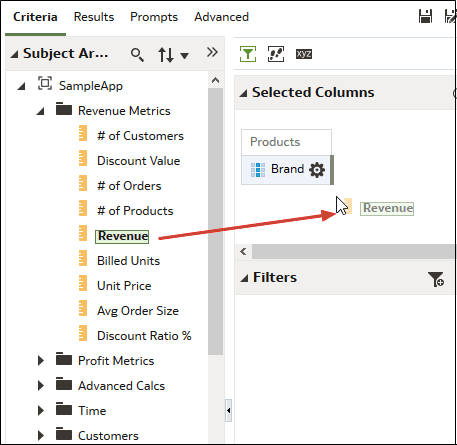The width and height of the screenshot is (457, 445).
Task: Collapse the Filters section
Action: (x=244, y=278)
